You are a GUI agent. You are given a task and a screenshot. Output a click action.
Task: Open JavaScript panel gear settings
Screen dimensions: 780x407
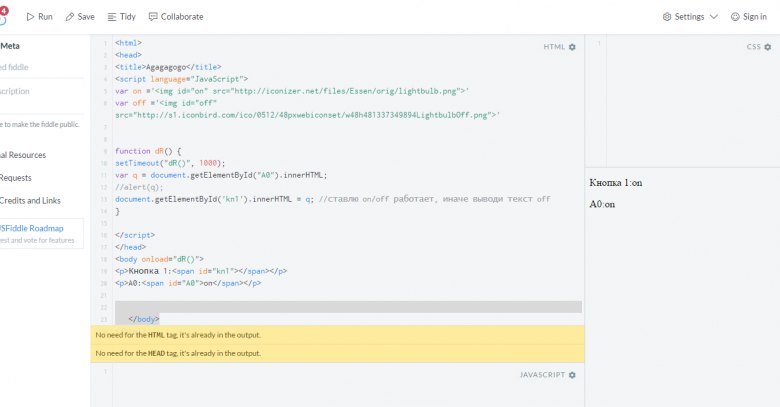[x=572, y=375]
